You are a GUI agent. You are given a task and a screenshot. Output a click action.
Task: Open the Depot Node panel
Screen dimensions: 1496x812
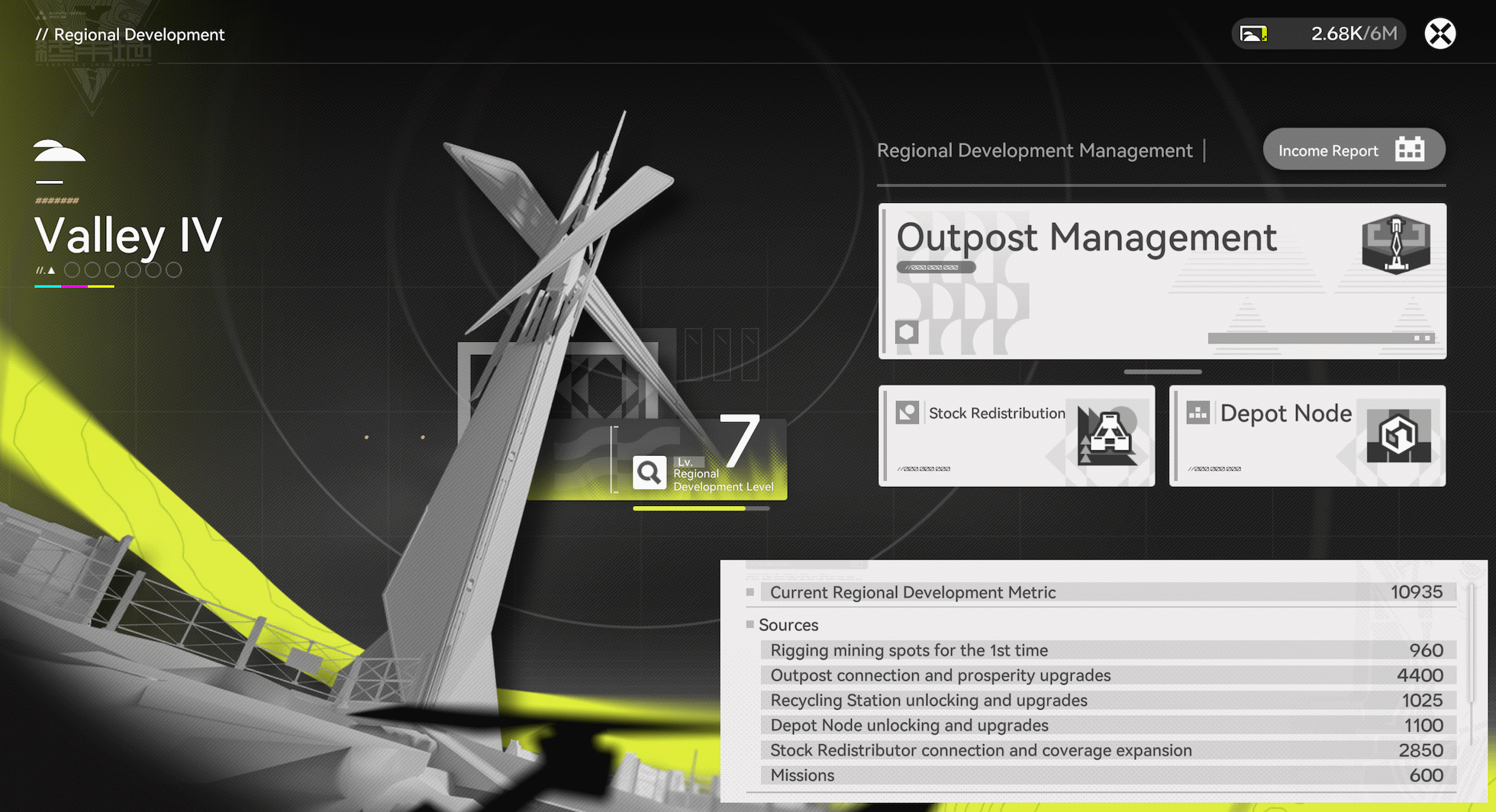click(1307, 436)
